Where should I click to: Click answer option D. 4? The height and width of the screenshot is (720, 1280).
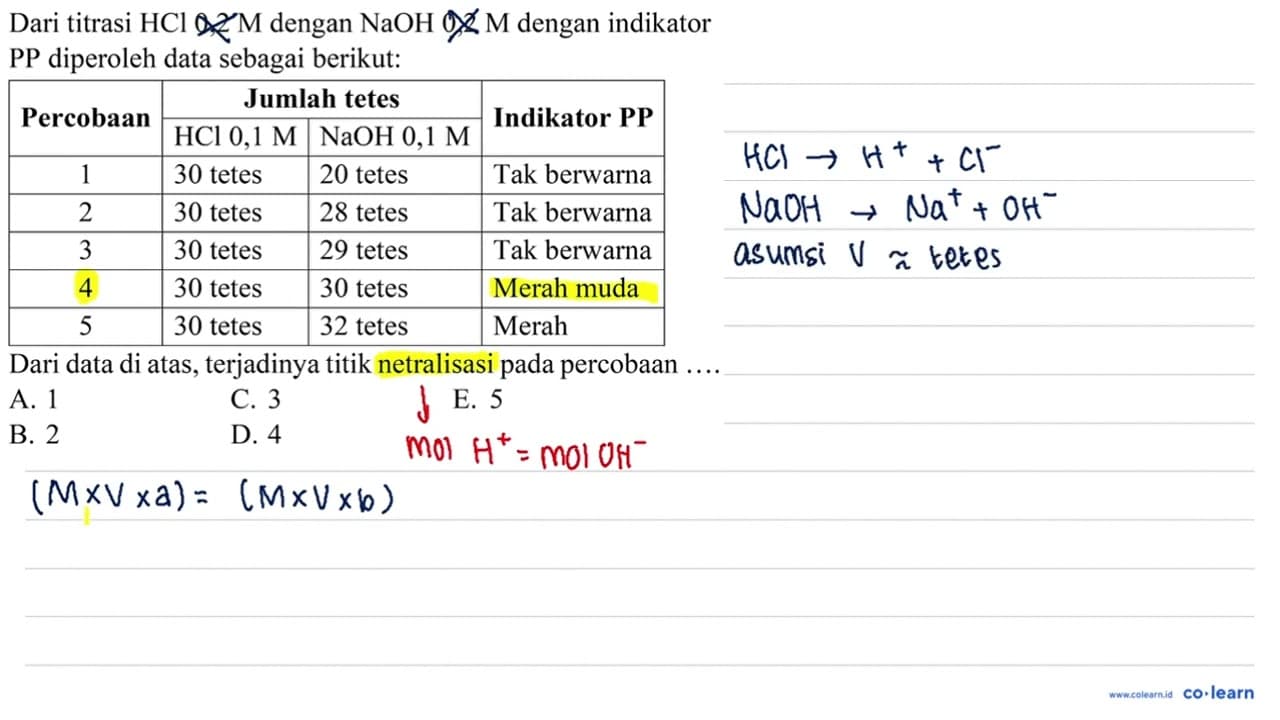click(x=256, y=434)
